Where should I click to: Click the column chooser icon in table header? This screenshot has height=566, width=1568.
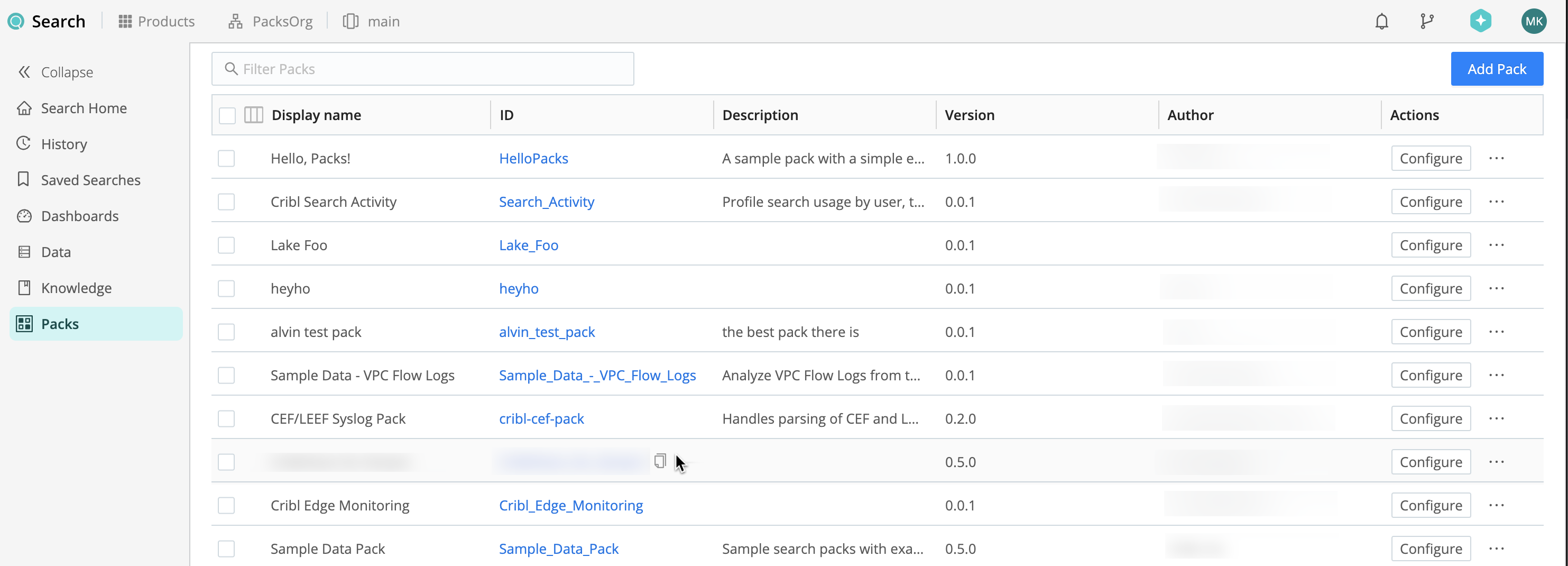coord(253,115)
